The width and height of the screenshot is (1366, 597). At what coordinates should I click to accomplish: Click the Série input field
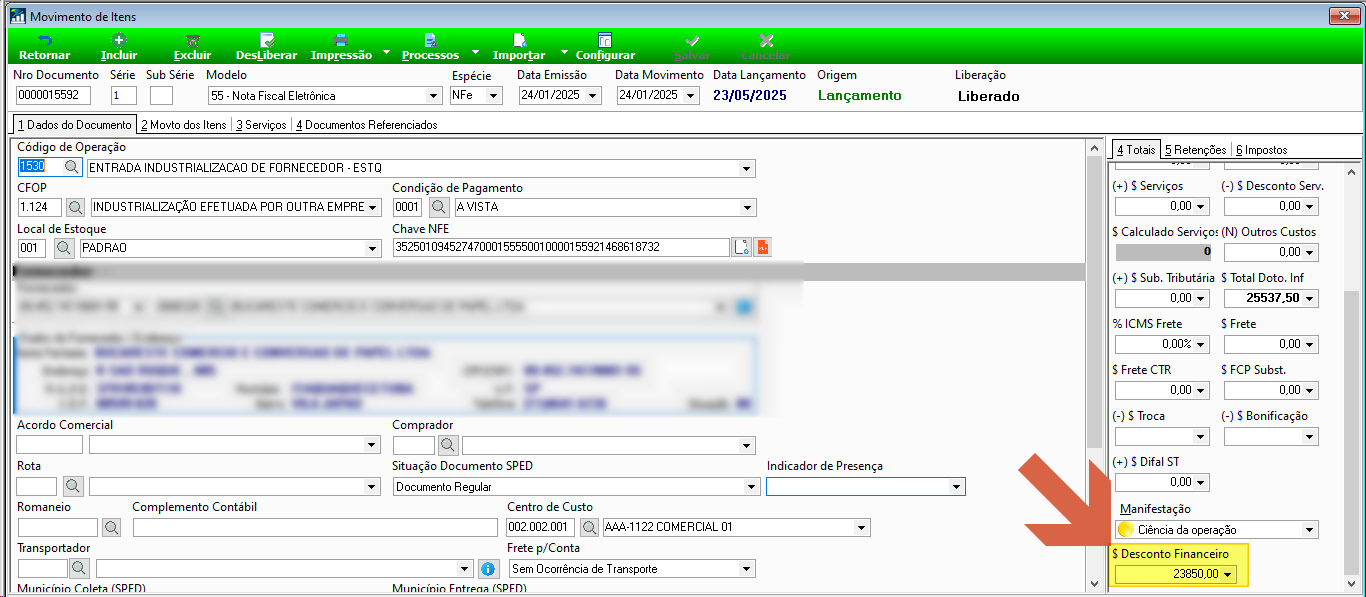point(124,96)
